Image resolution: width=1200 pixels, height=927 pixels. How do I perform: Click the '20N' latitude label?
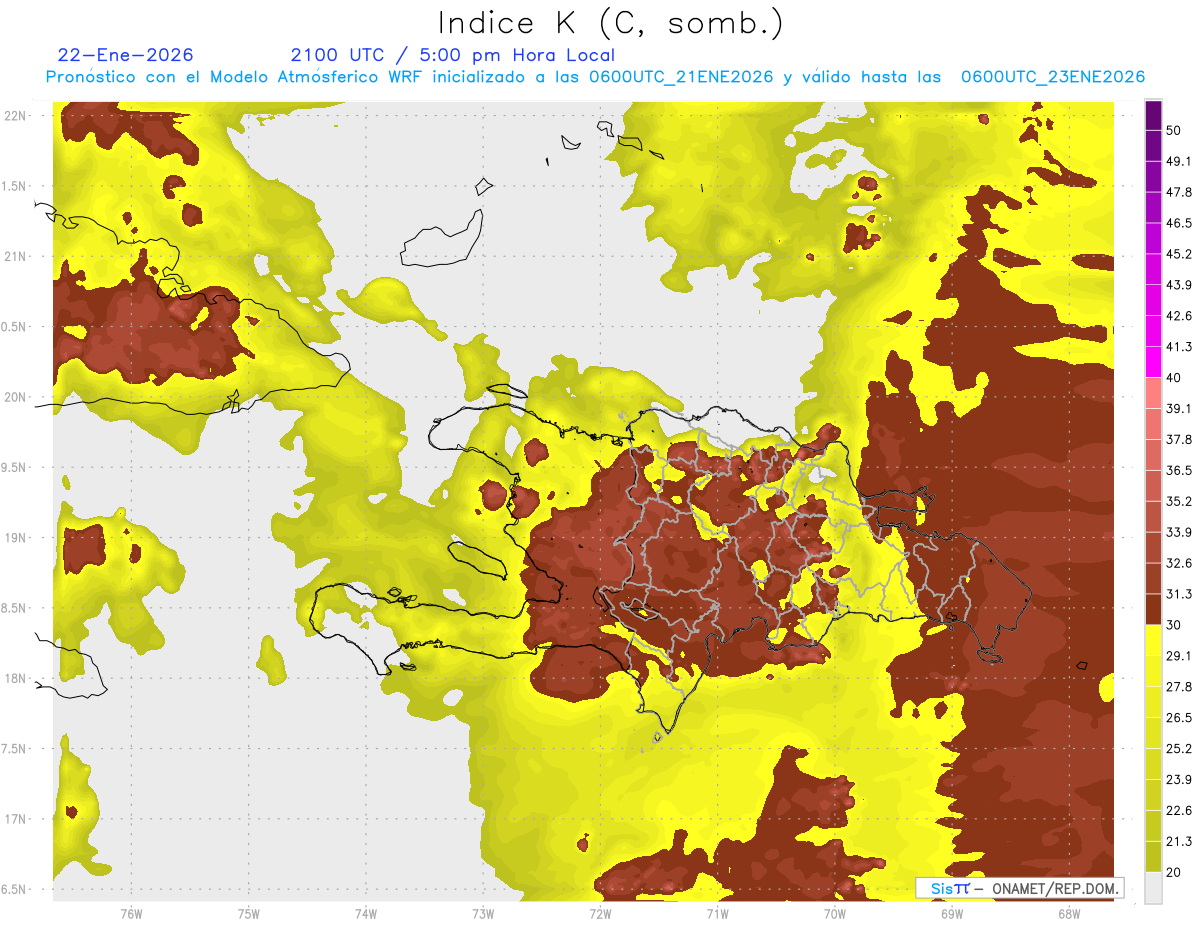[14, 397]
